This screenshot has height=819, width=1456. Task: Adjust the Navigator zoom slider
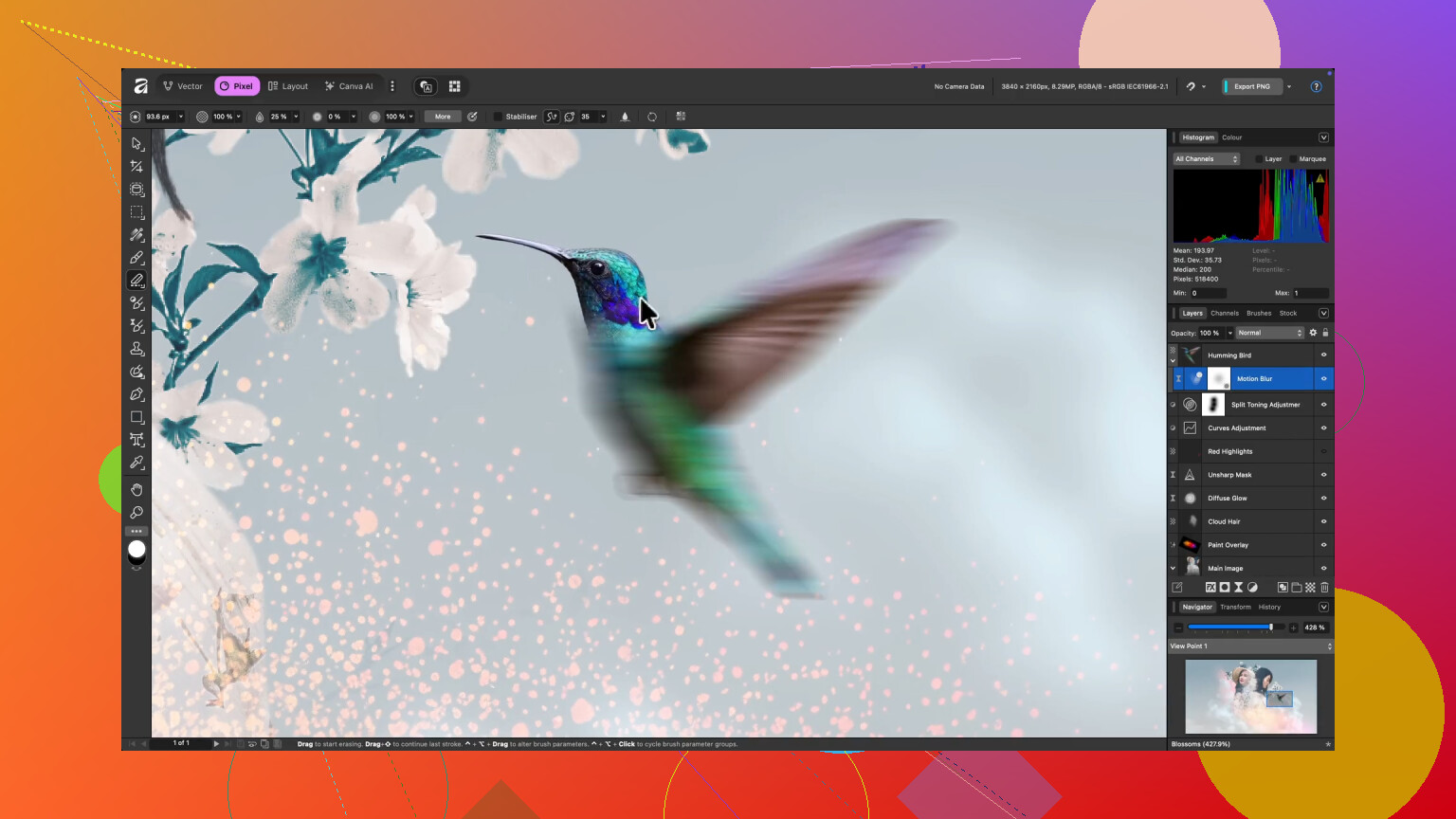coord(1271,628)
